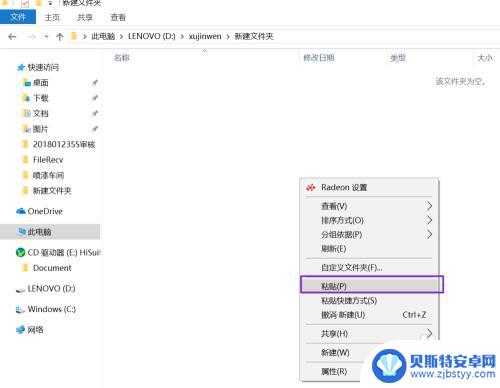Click the red Radeon logo icon
Image resolution: width=500 pixels, height=388 pixels.
point(311,187)
